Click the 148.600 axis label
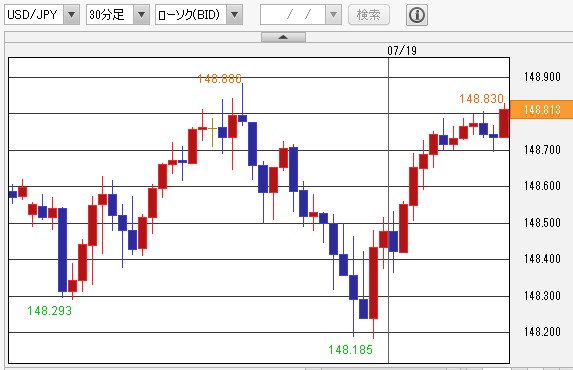 click(542, 185)
